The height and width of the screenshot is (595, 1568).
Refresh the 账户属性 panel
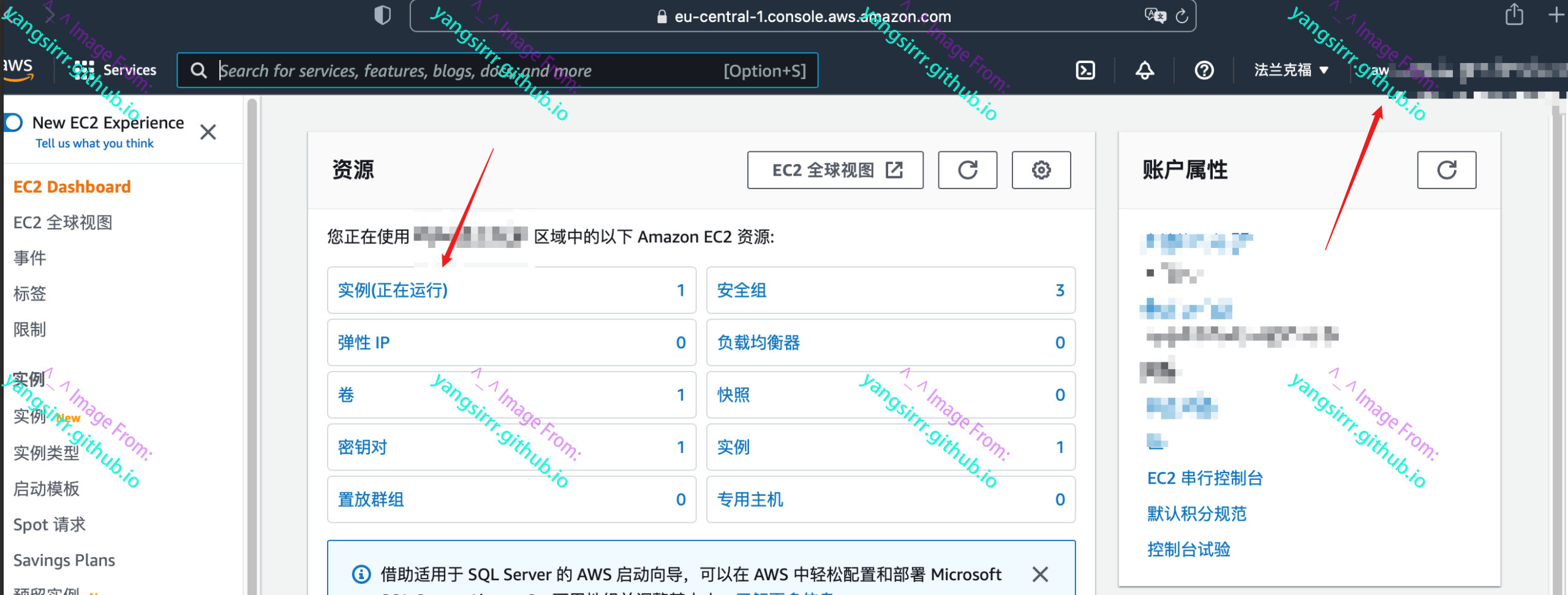tap(1447, 170)
